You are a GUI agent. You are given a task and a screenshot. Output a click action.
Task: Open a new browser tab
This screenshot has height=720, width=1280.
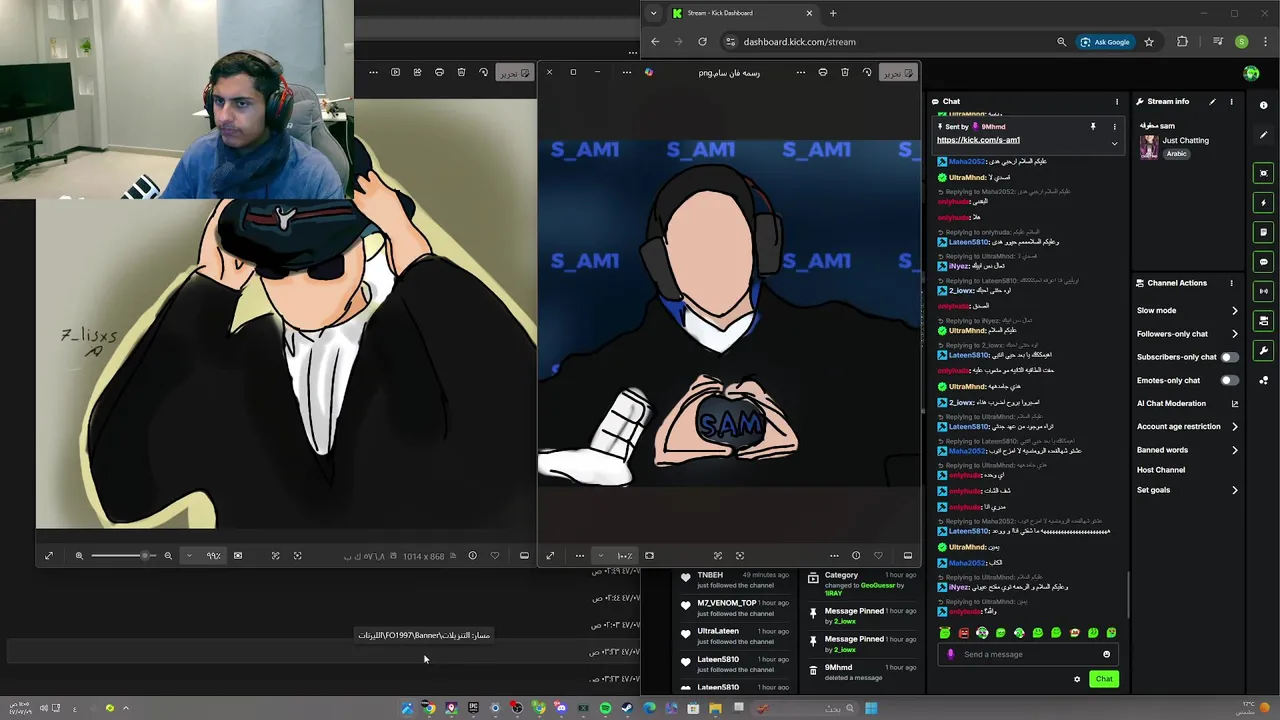coord(833,13)
